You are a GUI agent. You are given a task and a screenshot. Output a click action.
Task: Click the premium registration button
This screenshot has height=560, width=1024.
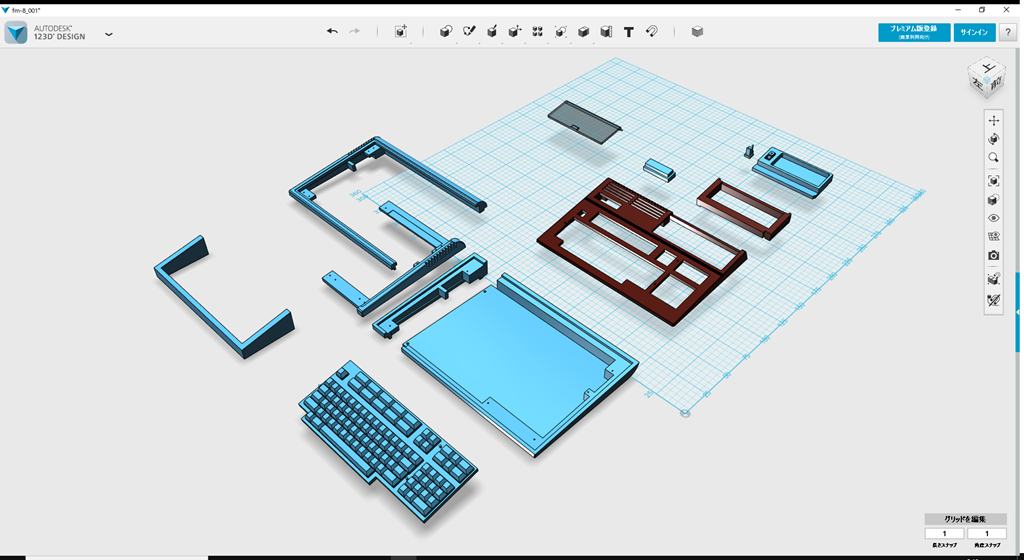click(914, 32)
